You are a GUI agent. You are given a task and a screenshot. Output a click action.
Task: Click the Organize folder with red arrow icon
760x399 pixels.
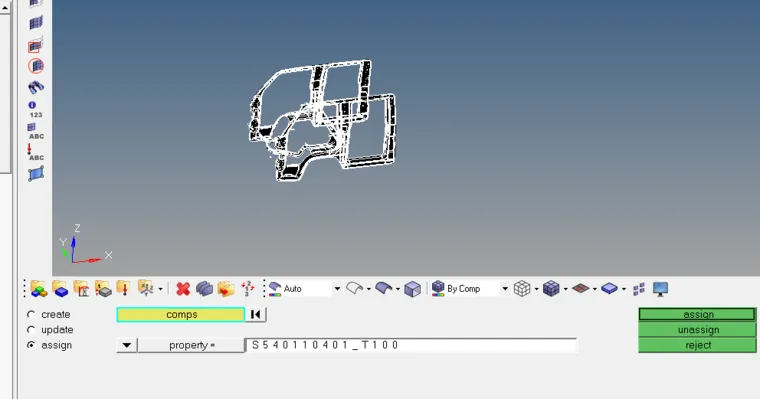(x=225, y=289)
